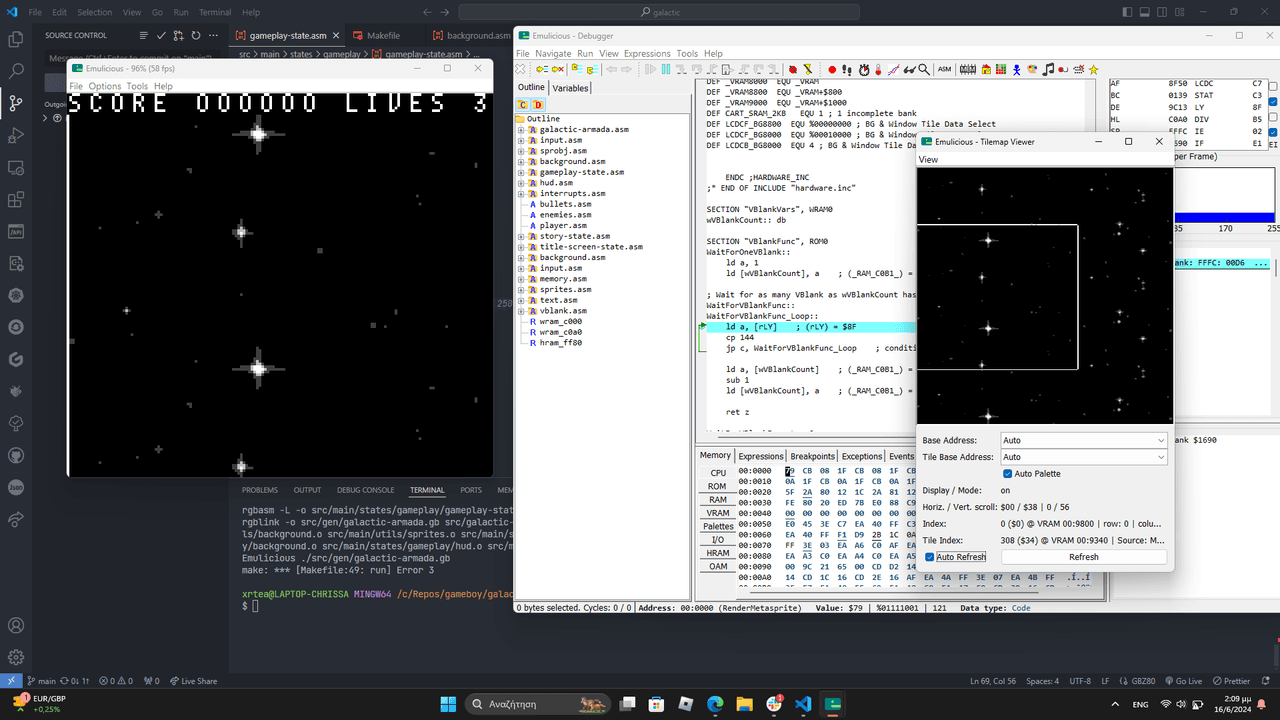Click the pause emulation icon in debugger toolbar

click(x=664, y=69)
